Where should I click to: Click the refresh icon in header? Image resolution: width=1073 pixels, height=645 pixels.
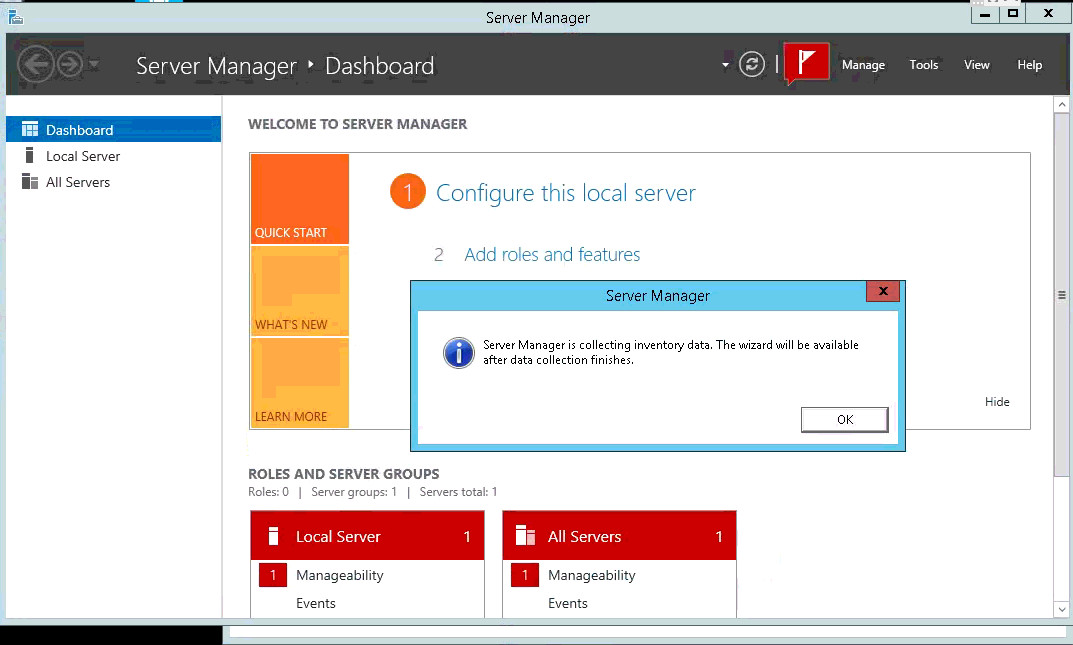point(751,65)
